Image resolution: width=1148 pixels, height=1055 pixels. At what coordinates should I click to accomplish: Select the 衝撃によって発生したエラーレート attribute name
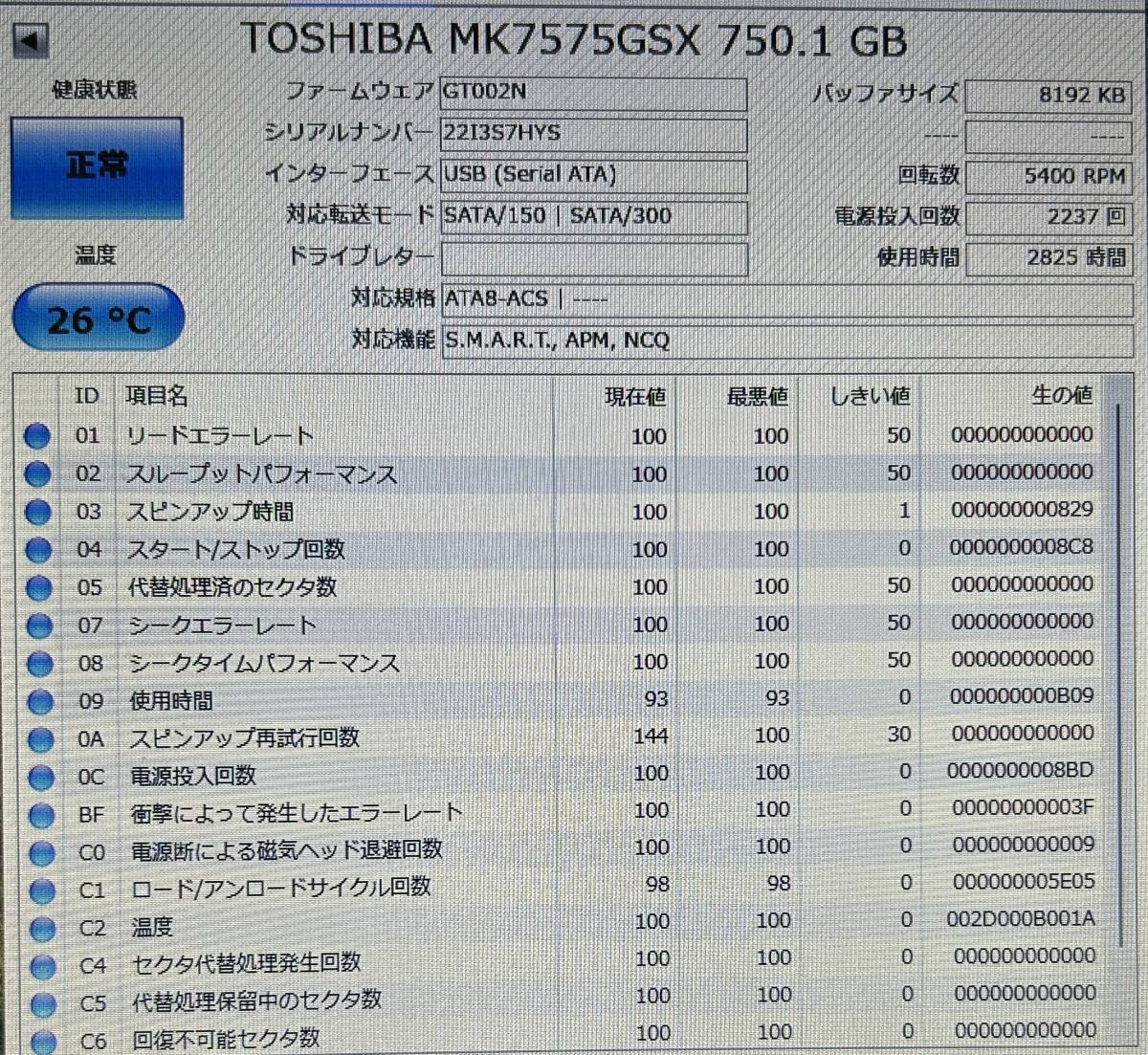(297, 814)
